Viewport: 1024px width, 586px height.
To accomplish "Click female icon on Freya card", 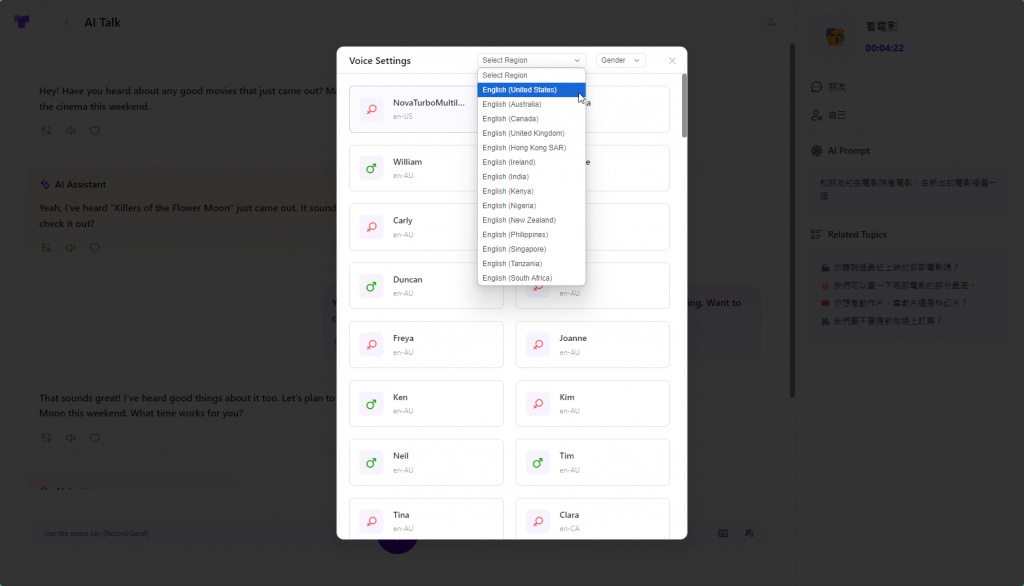I will coord(372,344).
